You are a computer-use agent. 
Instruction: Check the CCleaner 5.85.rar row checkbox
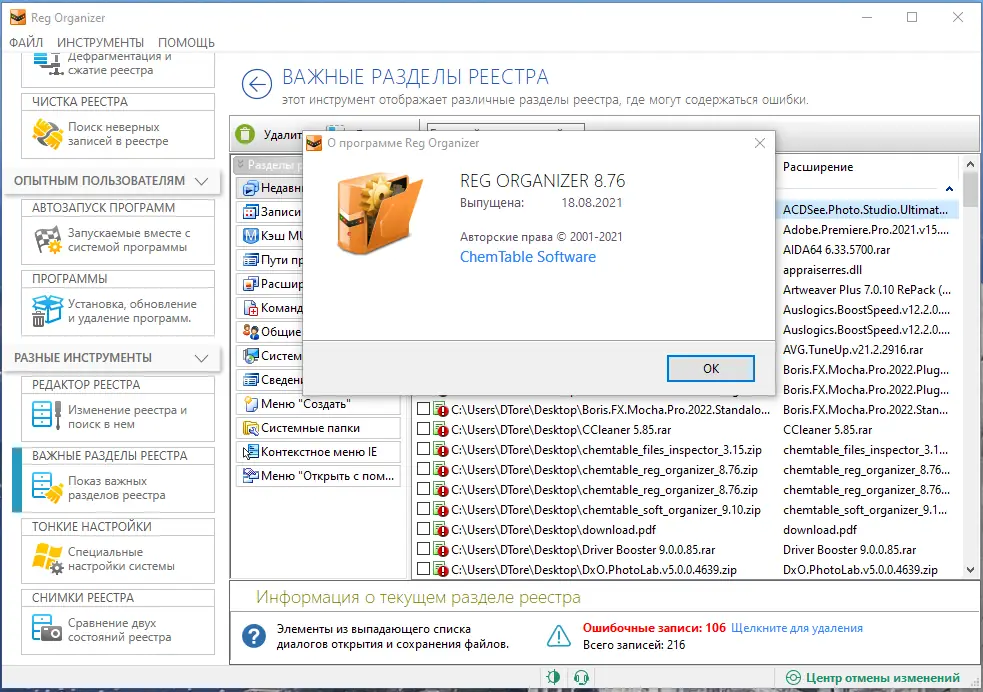[x=423, y=429]
